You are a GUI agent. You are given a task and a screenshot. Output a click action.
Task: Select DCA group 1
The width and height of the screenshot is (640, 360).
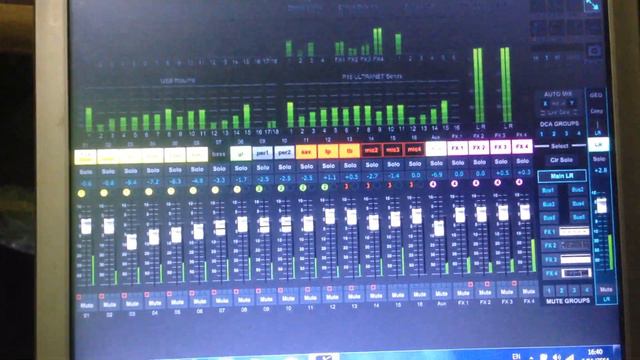pyautogui.click(x=542, y=134)
